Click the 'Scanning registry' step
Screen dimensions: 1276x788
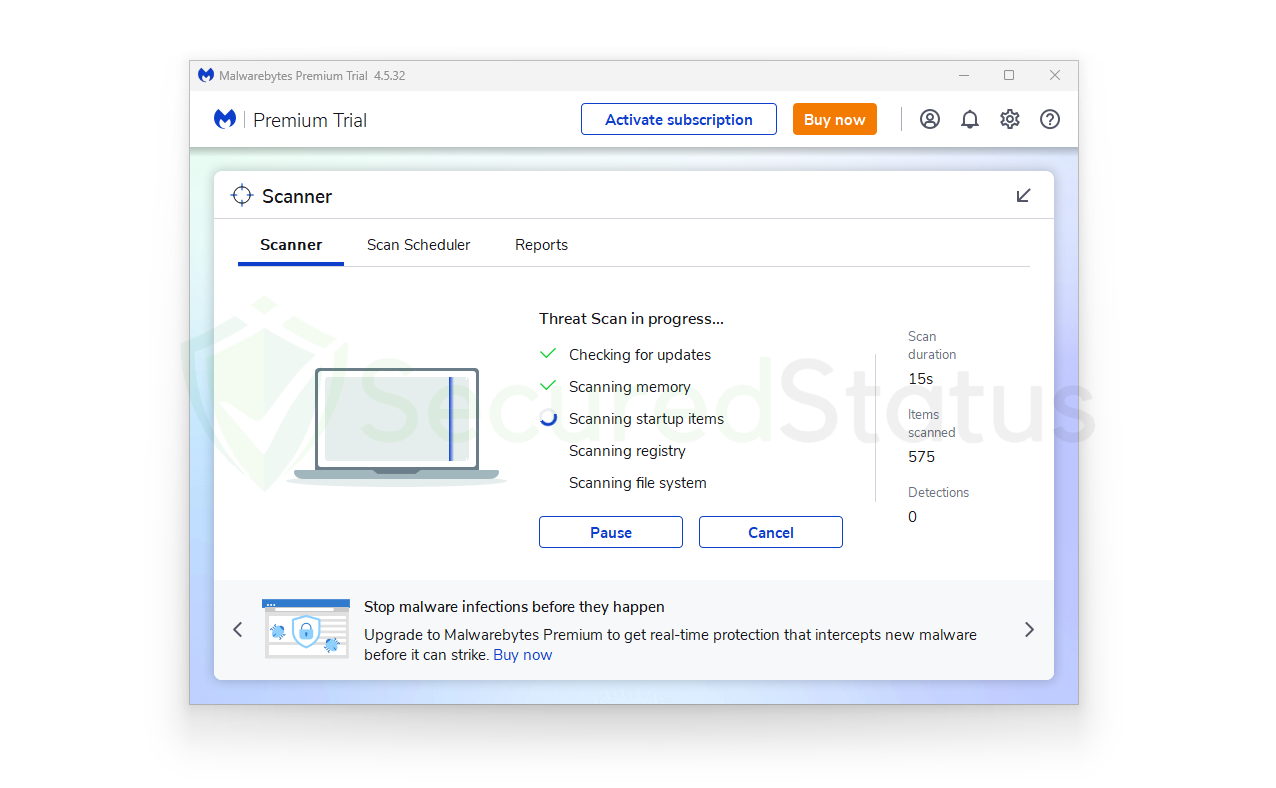[627, 451]
